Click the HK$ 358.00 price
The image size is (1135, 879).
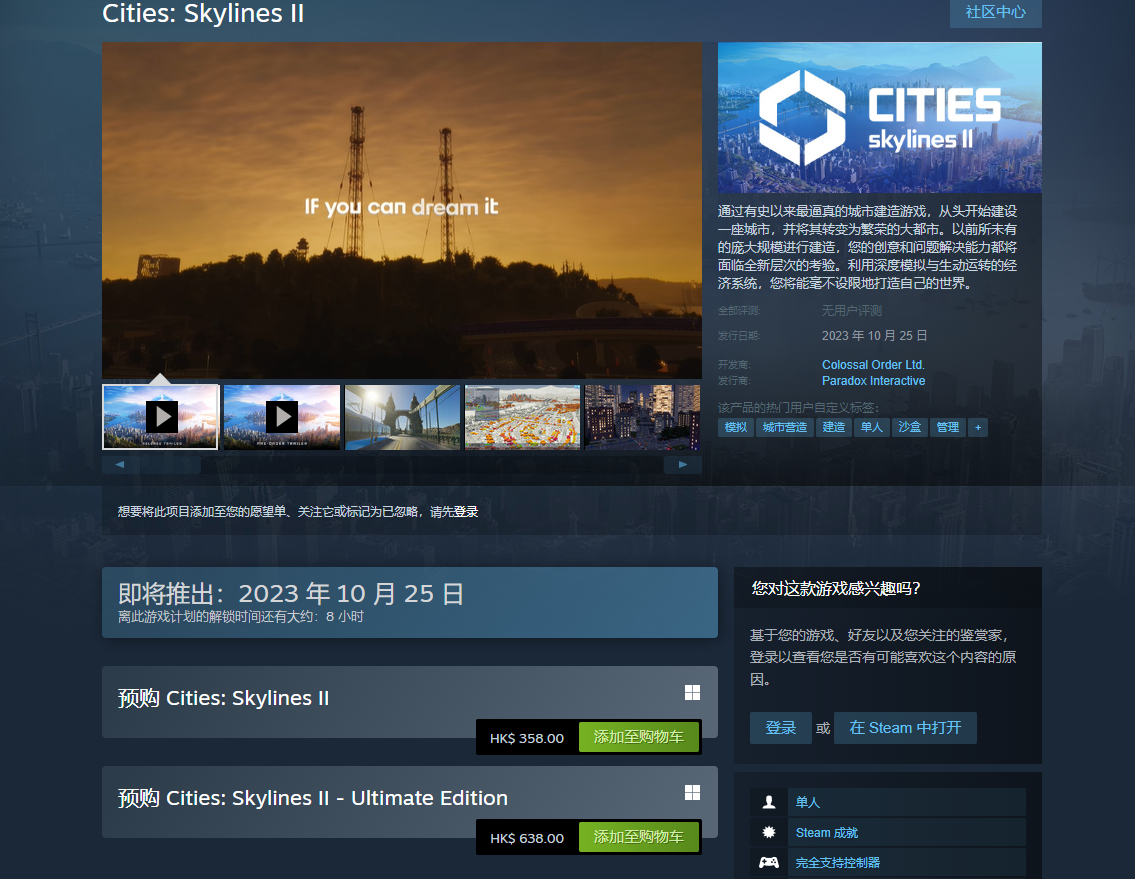coord(527,739)
